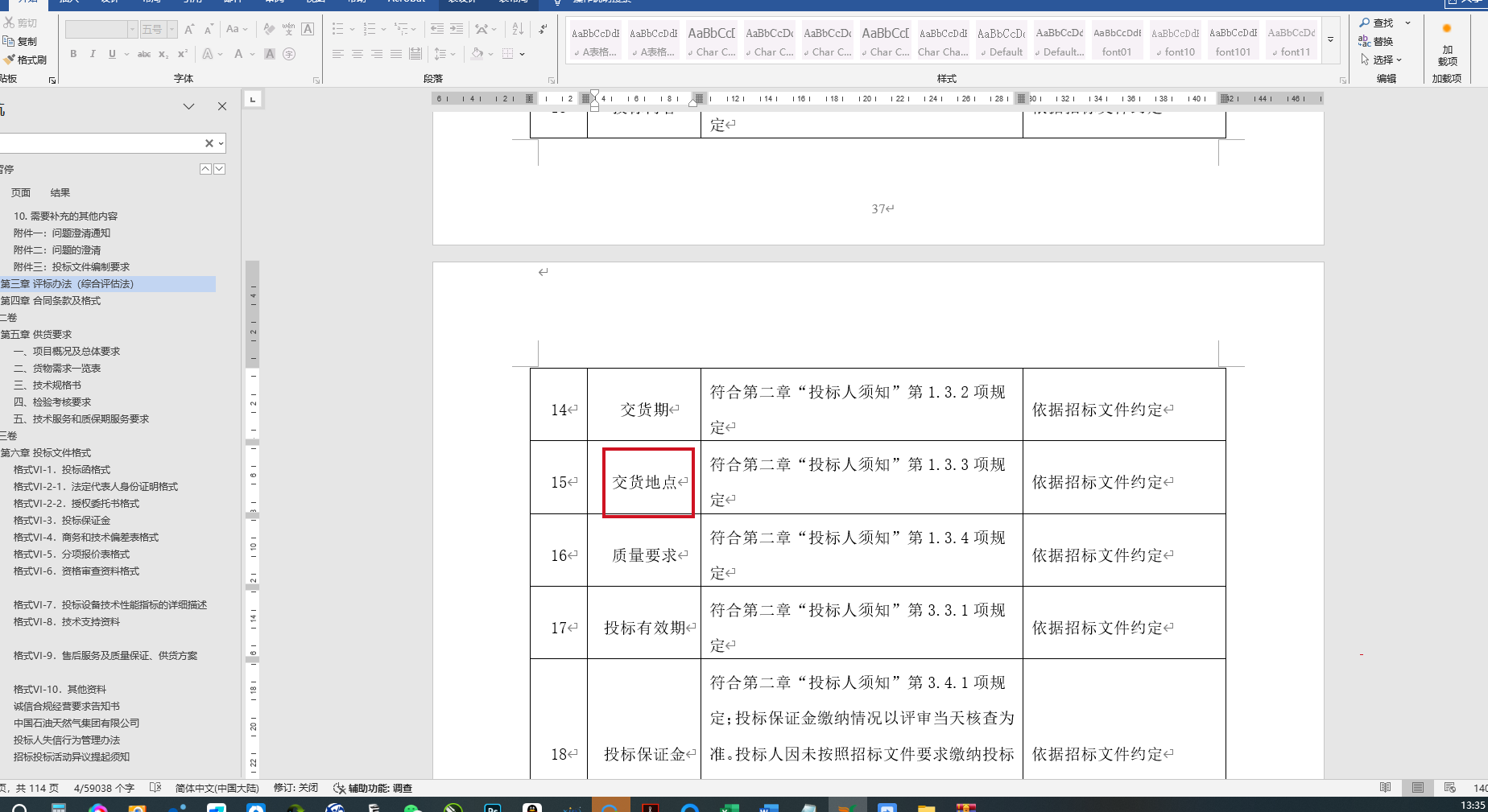Click the tab selector at ruler corner
Screen dimensions: 1488x812
(x=253, y=99)
